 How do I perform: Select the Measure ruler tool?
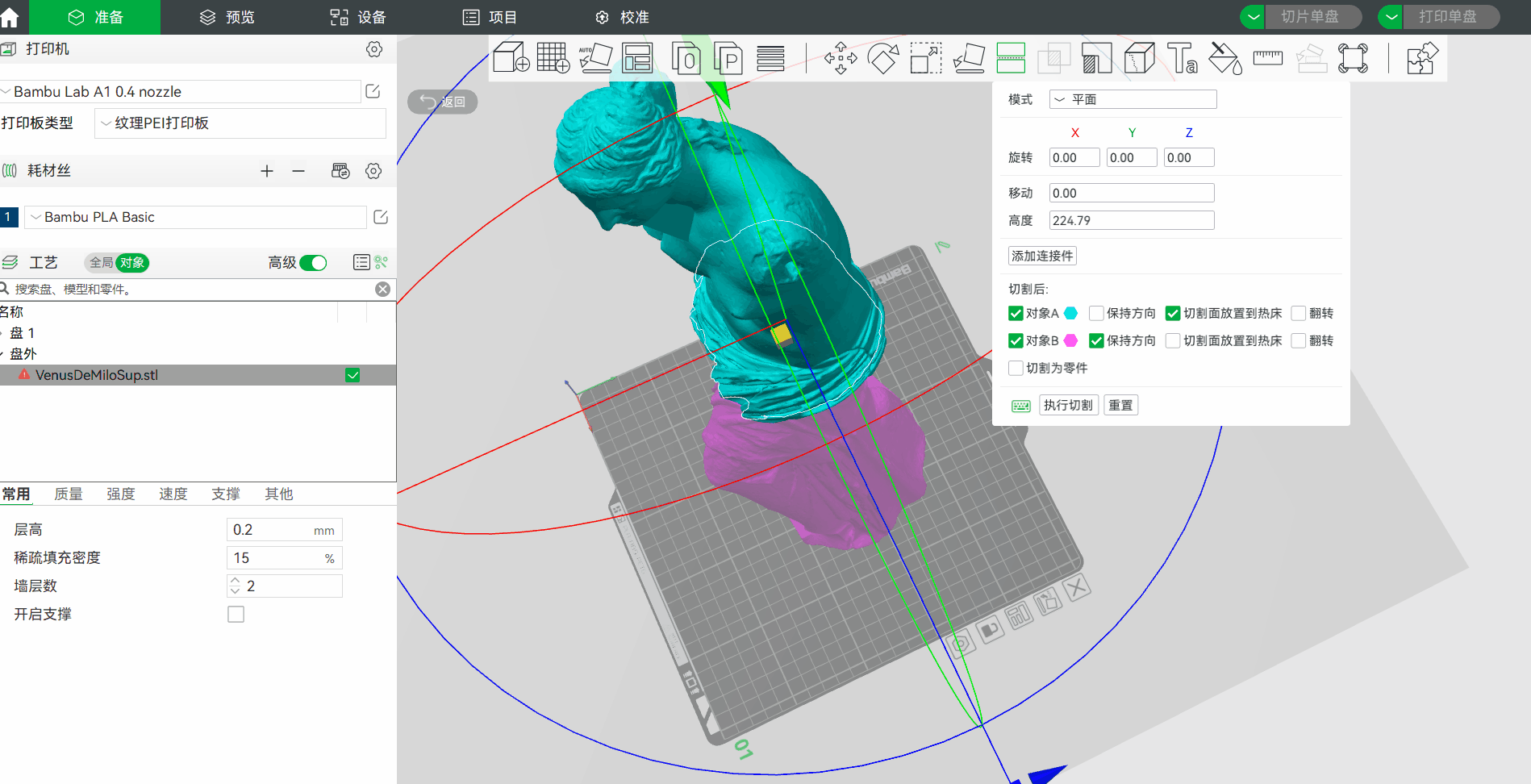click(1268, 57)
